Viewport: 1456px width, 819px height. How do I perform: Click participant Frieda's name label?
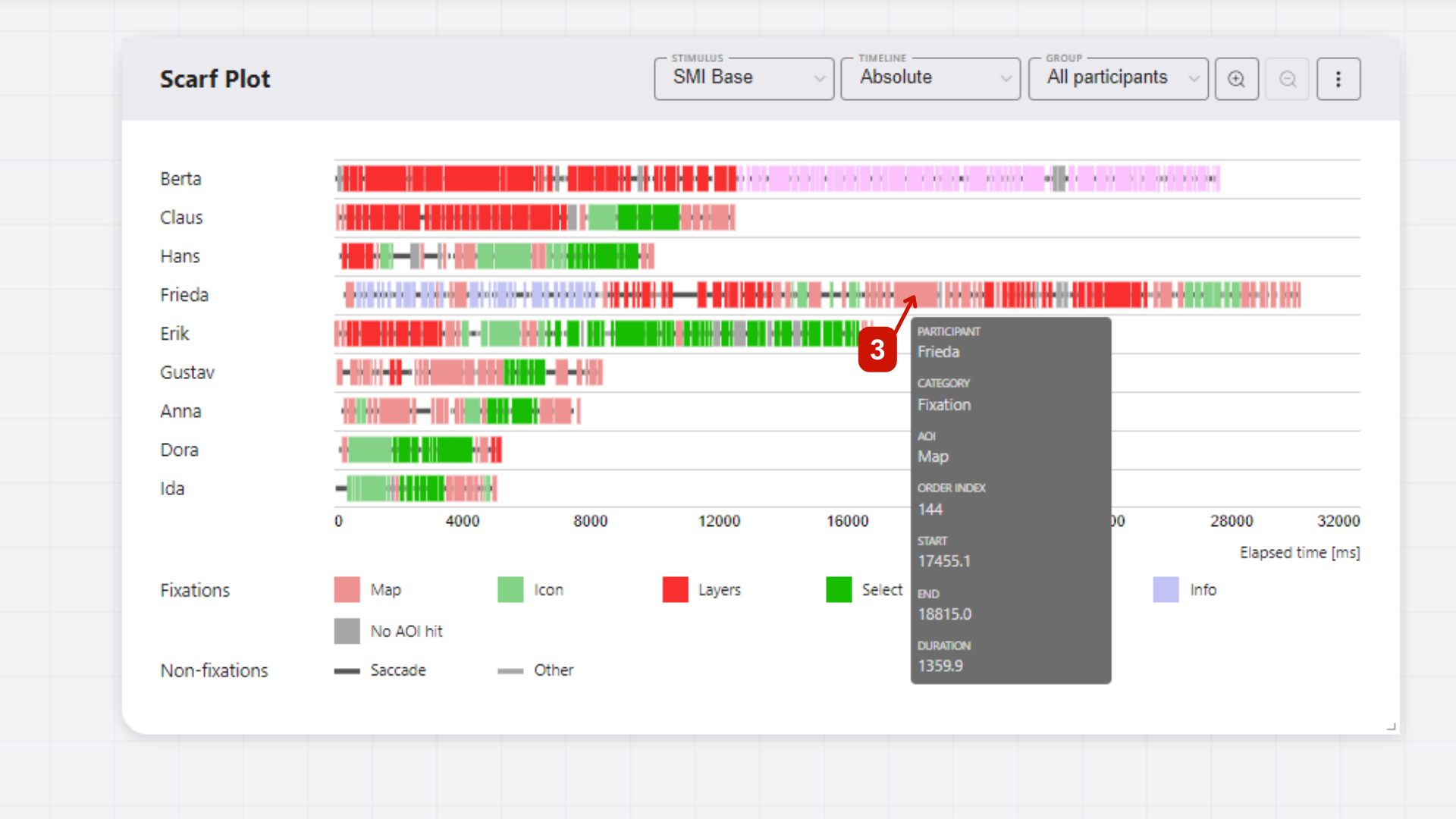pyautogui.click(x=184, y=295)
